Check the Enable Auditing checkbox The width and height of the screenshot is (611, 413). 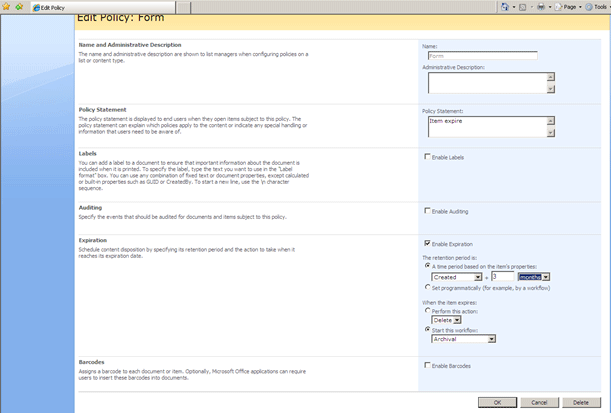click(x=427, y=211)
